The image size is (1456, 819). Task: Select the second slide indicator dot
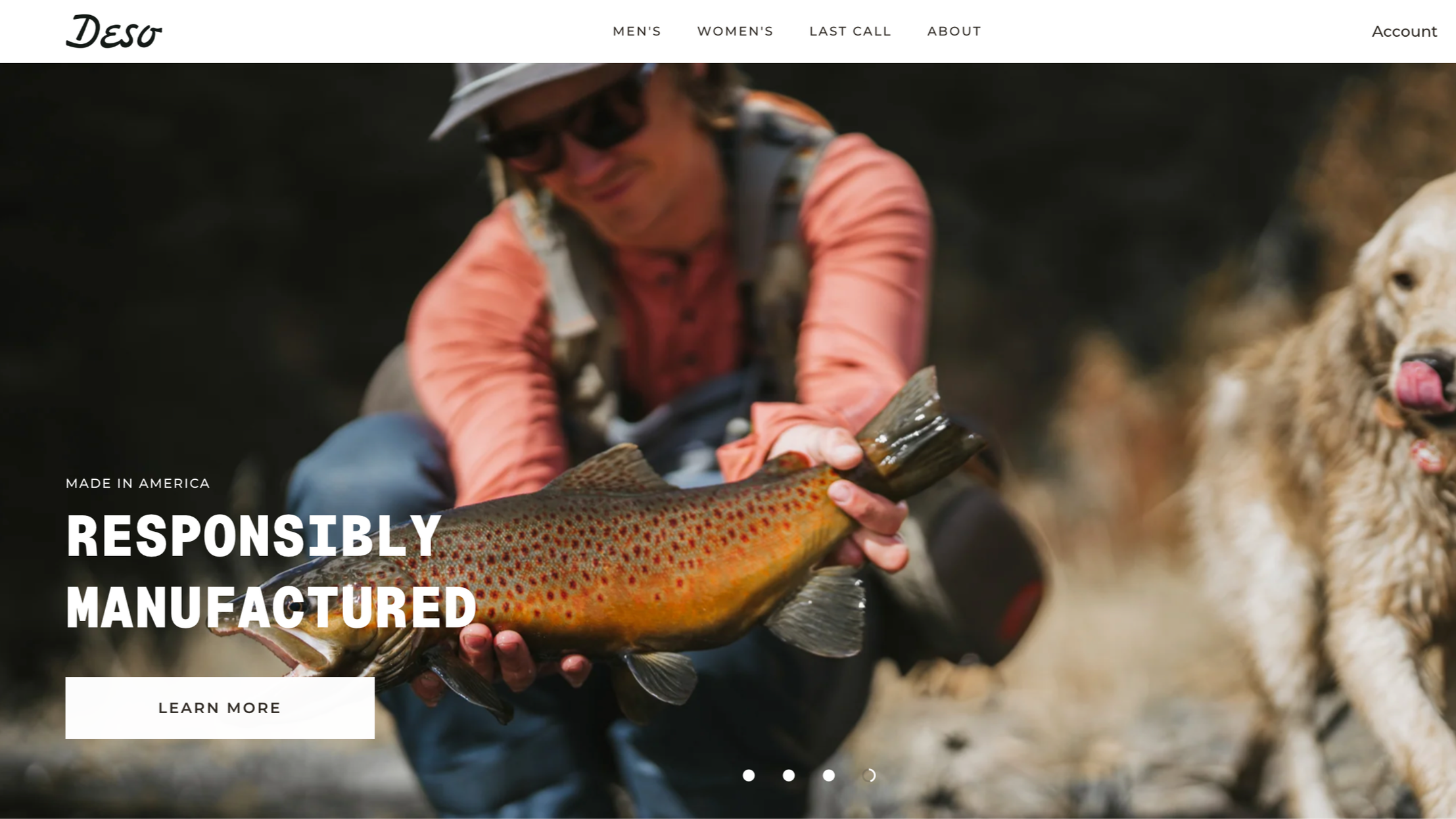[x=789, y=776]
